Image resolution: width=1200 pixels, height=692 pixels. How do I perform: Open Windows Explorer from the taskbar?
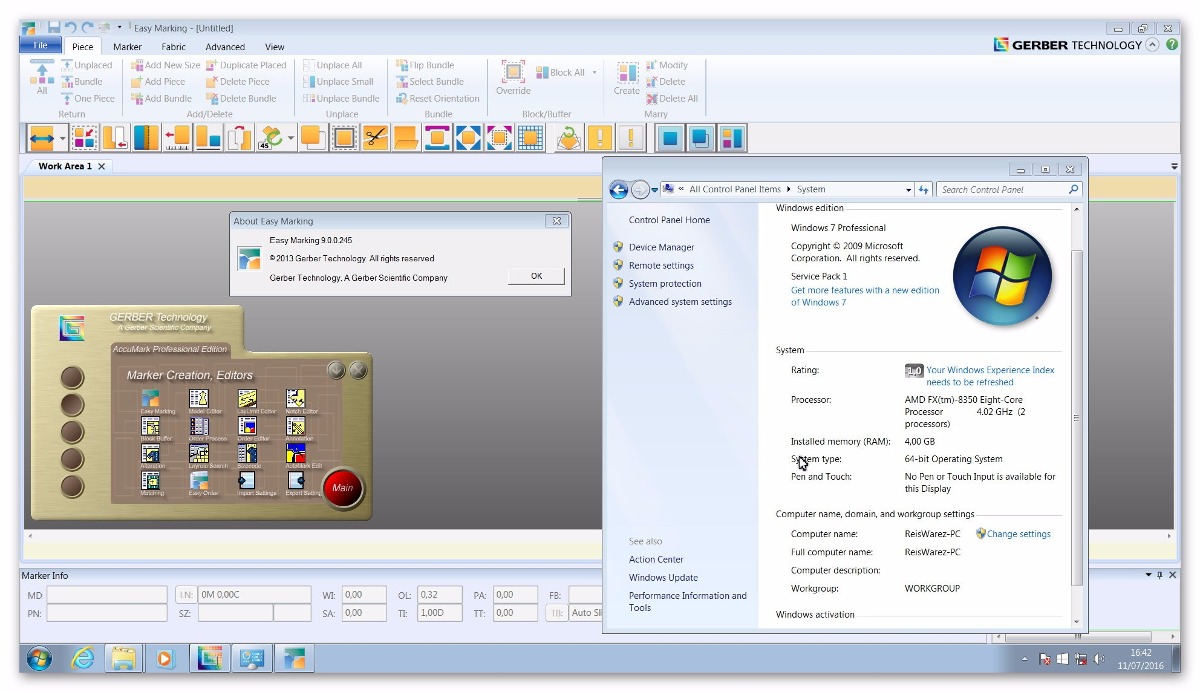point(124,658)
